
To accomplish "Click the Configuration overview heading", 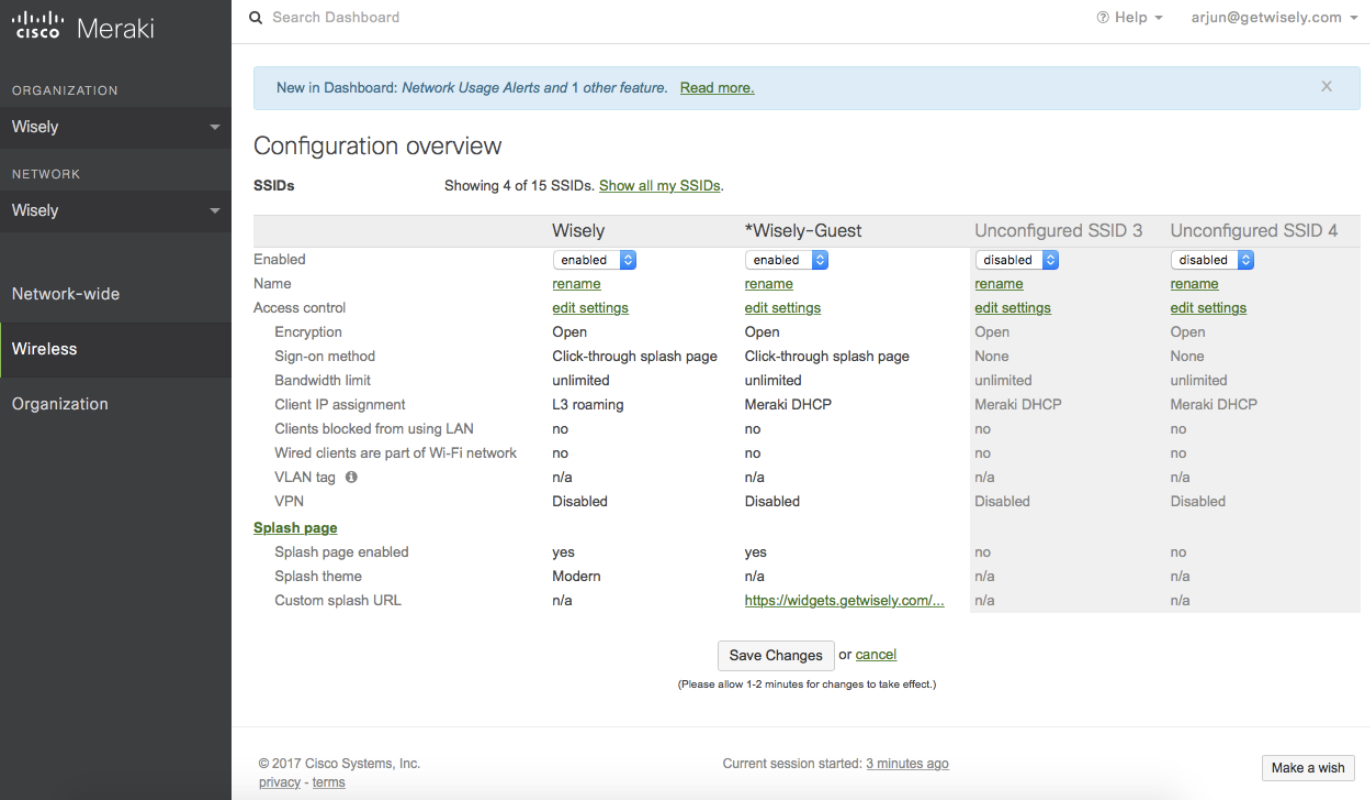I will pyautogui.click(x=378, y=147).
